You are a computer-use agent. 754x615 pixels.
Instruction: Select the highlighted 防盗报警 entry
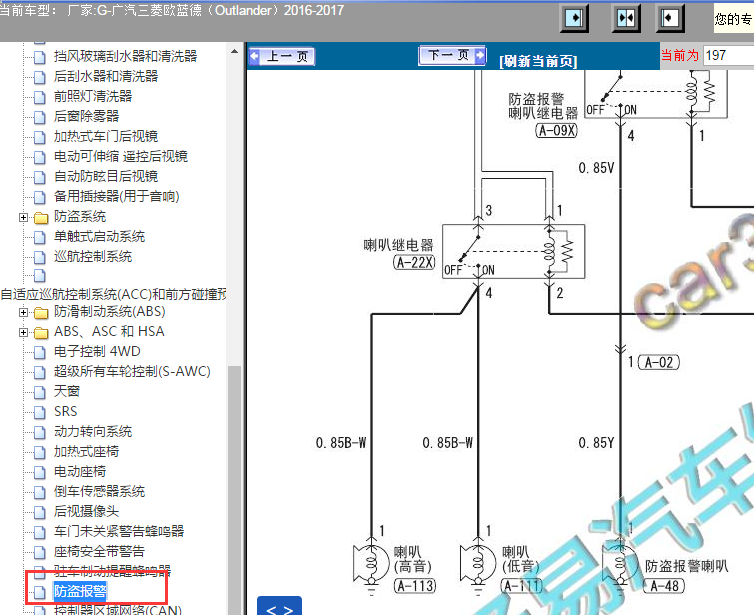click(80, 591)
